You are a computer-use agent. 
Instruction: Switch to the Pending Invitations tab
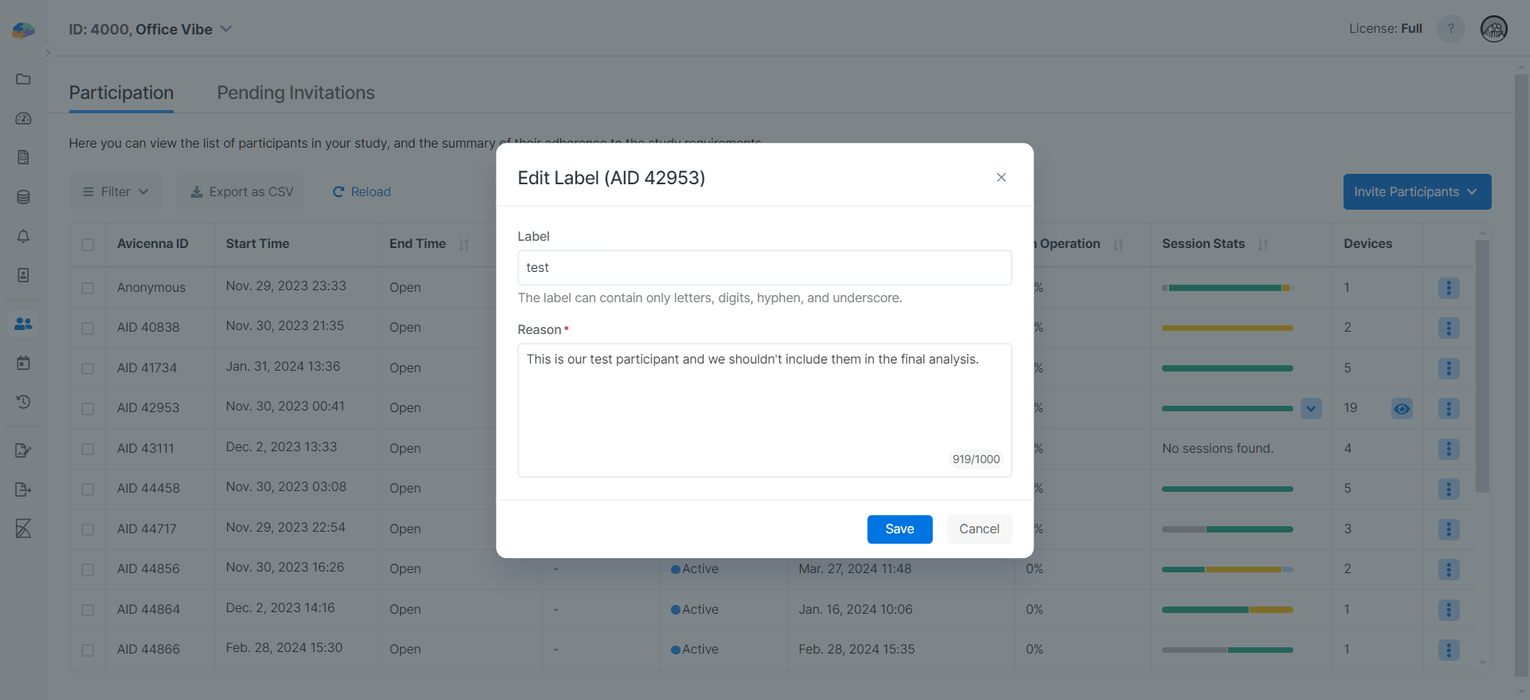(295, 92)
